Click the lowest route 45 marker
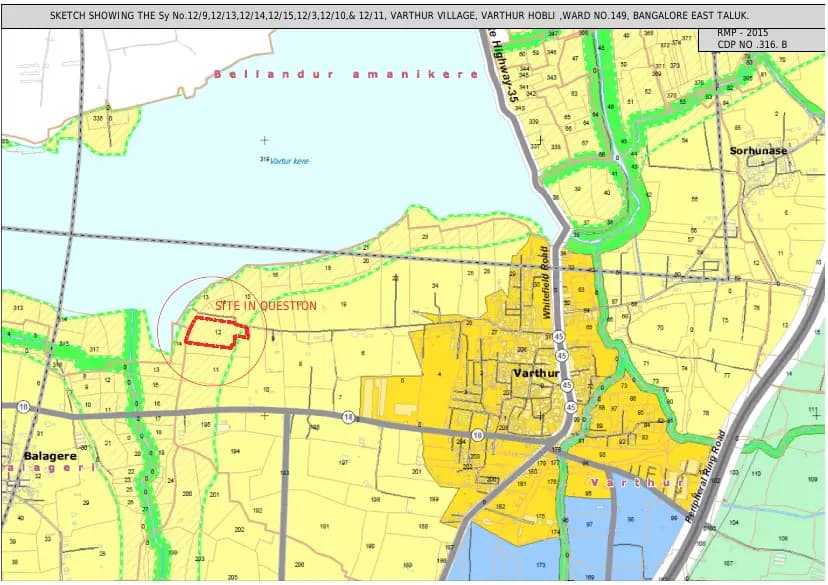This screenshot has height=585, width=828. [571, 407]
